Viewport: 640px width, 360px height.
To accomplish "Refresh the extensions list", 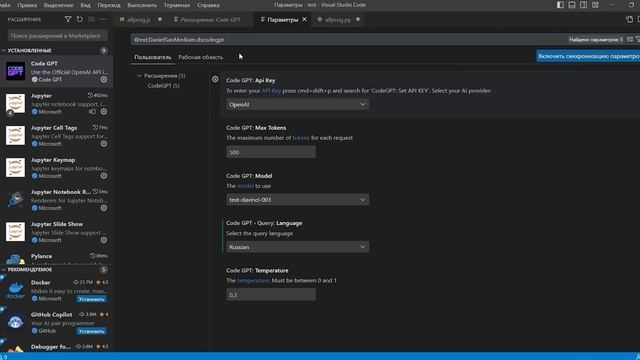I will coord(80,19).
